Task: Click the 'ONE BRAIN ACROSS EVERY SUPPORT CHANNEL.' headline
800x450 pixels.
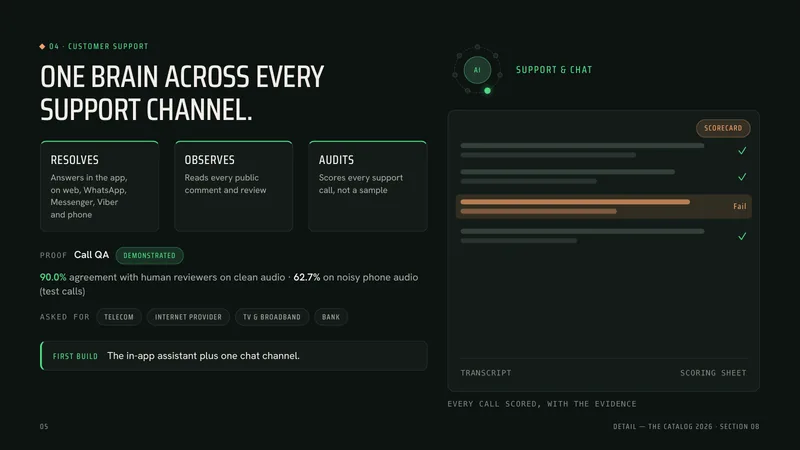Action: click(x=182, y=93)
